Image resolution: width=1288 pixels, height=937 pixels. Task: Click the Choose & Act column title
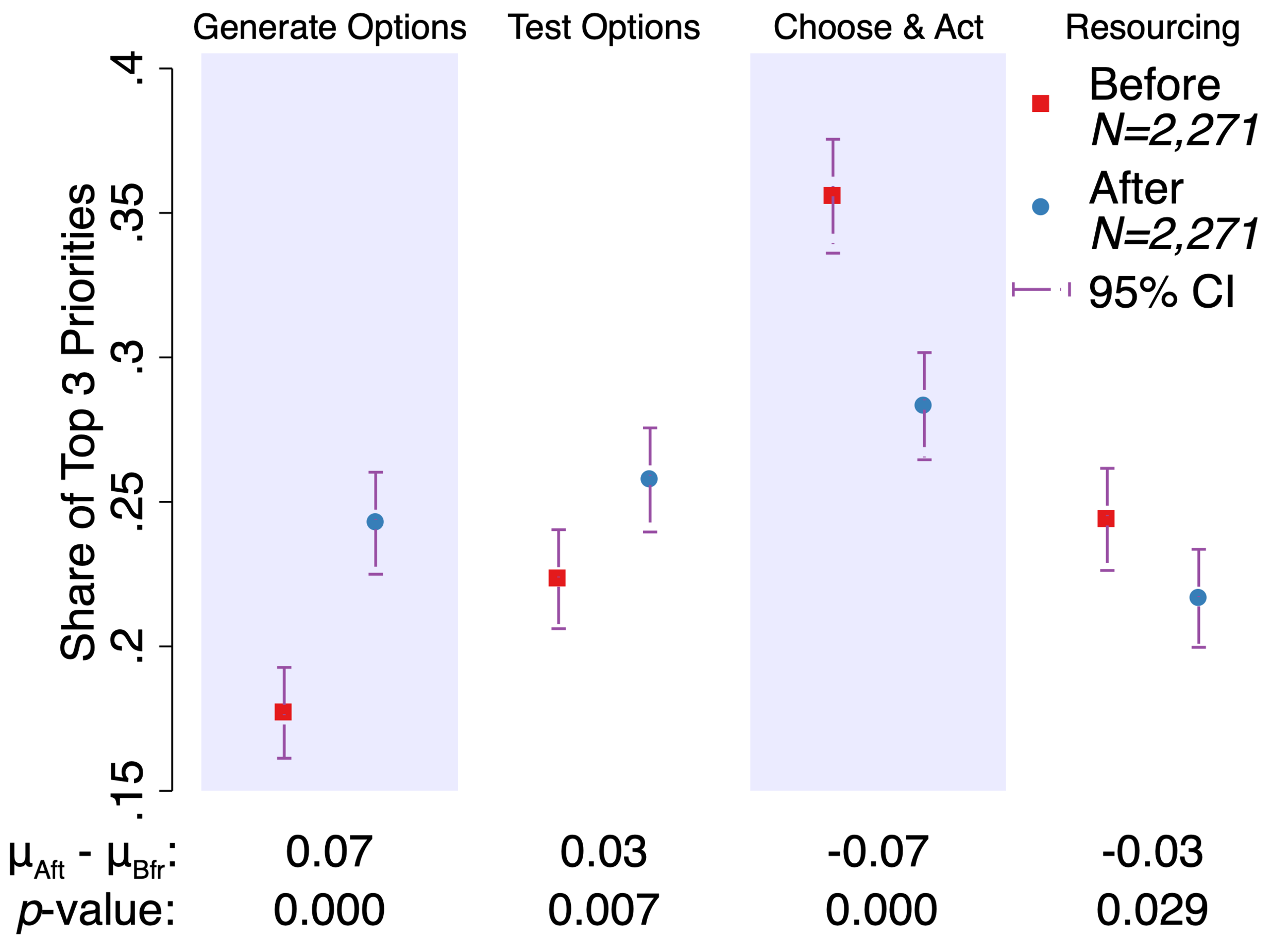[878, 27]
